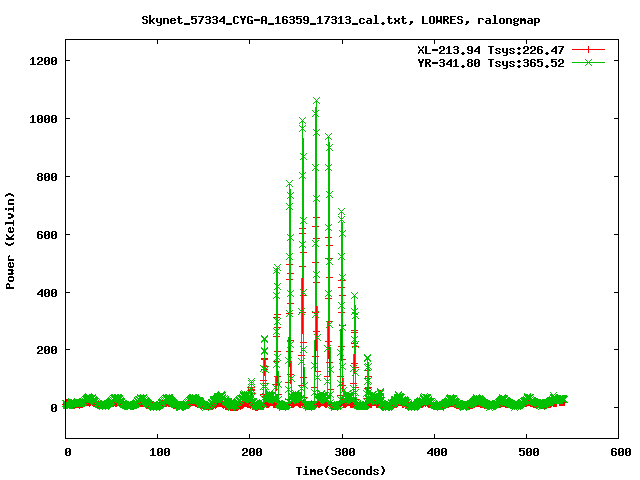Click the tallest green peak marker near 1060 Kelvin
The image size is (640, 480).
point(316,100)
